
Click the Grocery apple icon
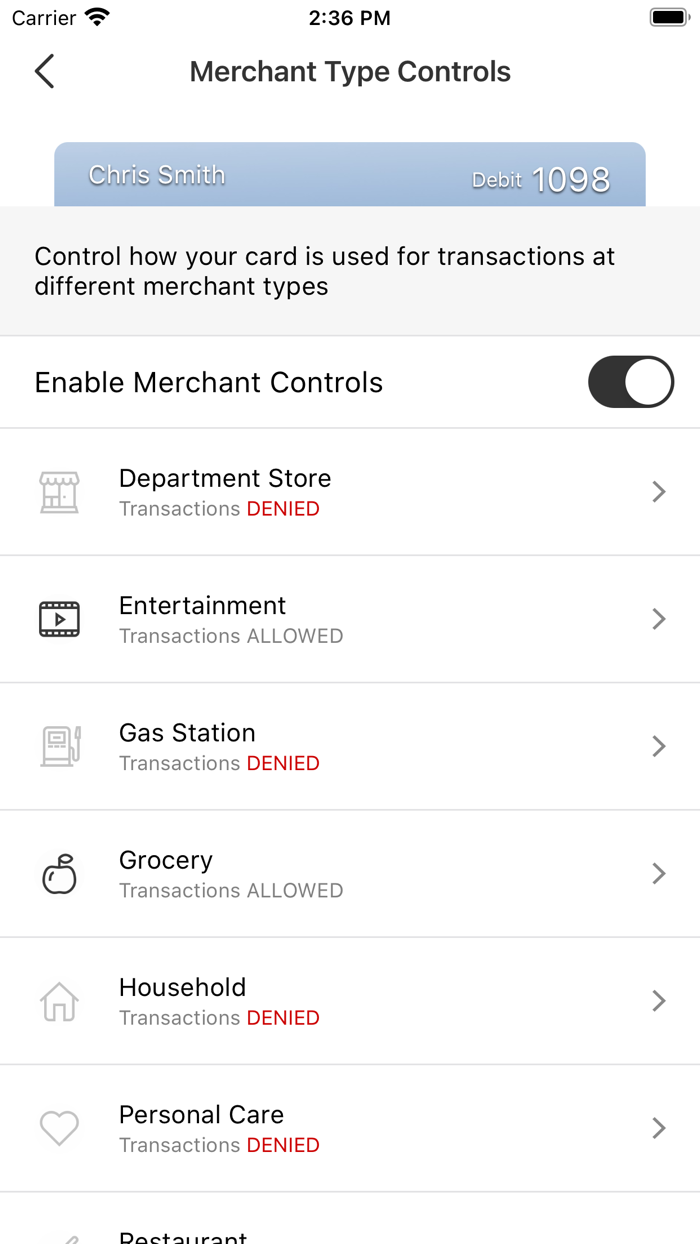[x=59, y=873]
